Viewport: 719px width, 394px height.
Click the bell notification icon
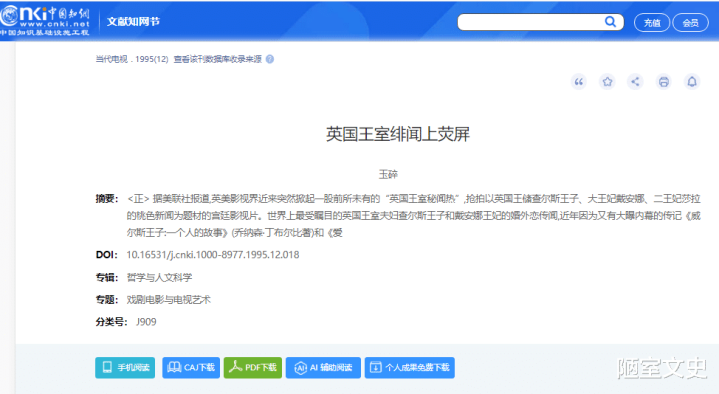[x=692, y=82]
